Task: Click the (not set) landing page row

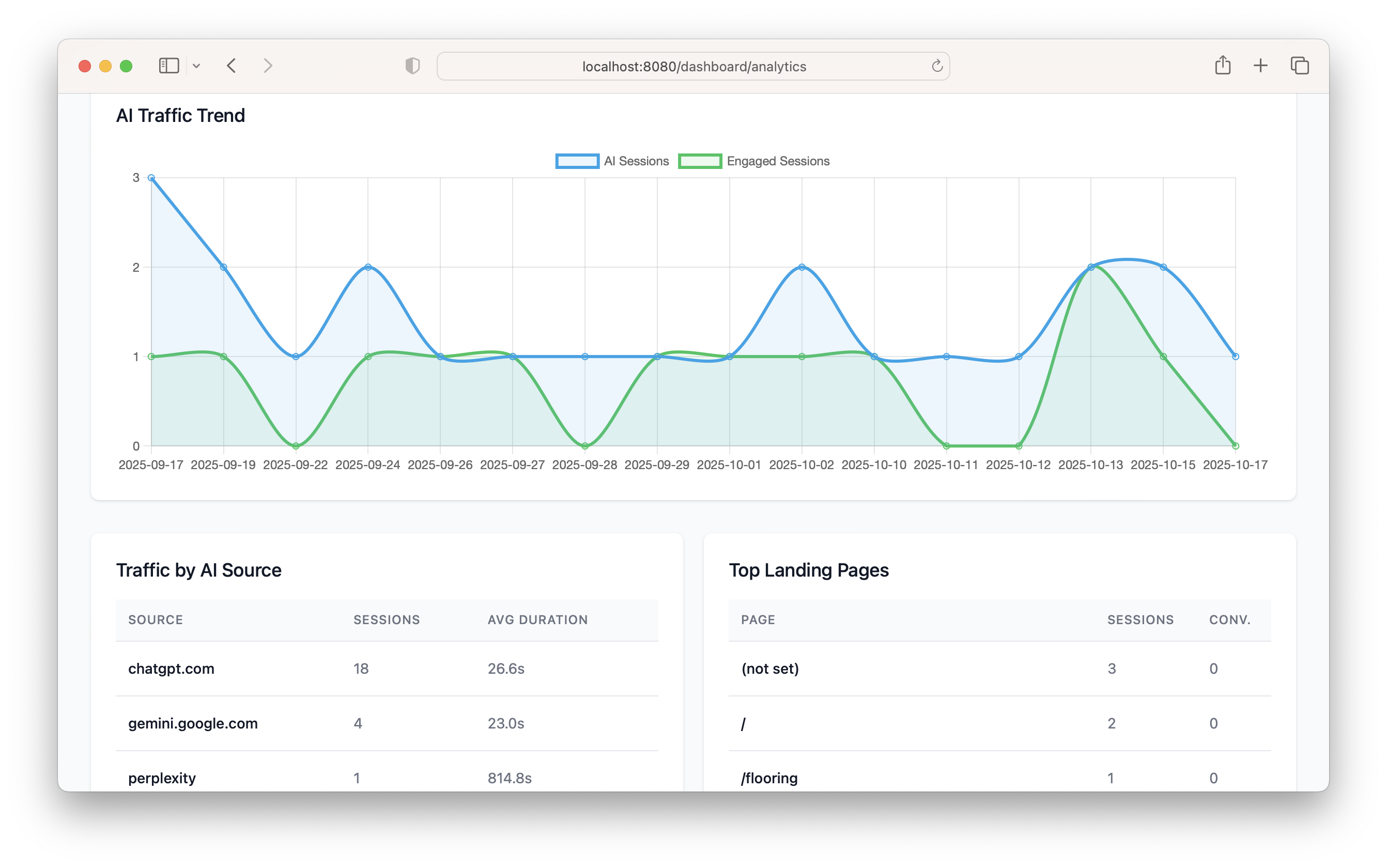Action: point(770,668)
